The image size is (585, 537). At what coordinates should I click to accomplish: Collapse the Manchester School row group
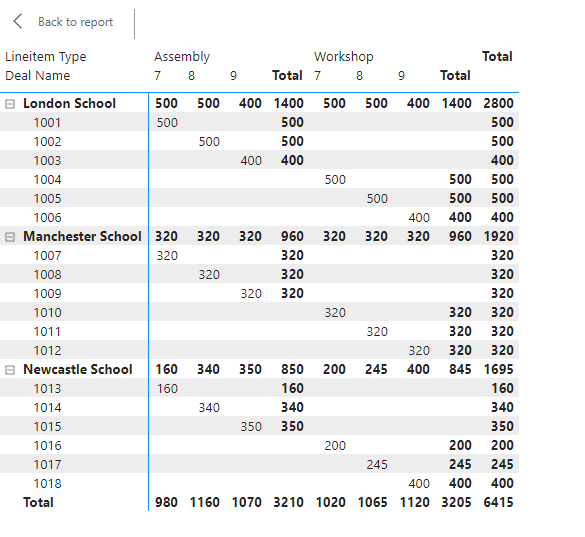pyautogui.click(x=10, y=237)
